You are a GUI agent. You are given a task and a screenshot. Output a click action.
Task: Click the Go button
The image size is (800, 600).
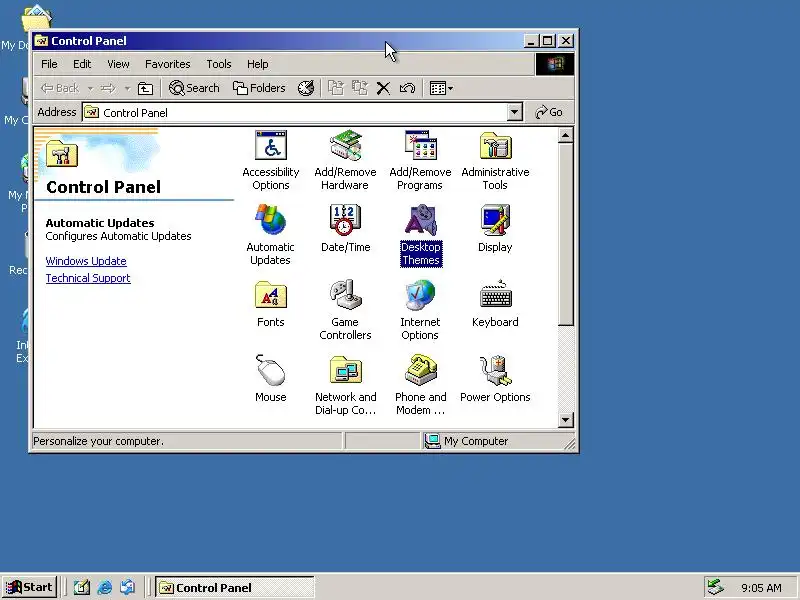pyautogui.click(x=548, y=112)
